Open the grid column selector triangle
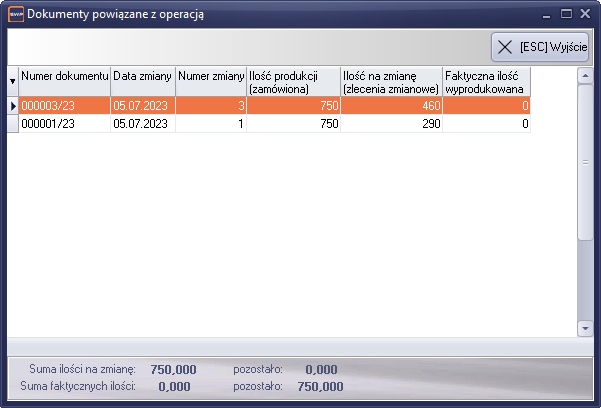The image size is (601, 408). click(x=13, y=81)
